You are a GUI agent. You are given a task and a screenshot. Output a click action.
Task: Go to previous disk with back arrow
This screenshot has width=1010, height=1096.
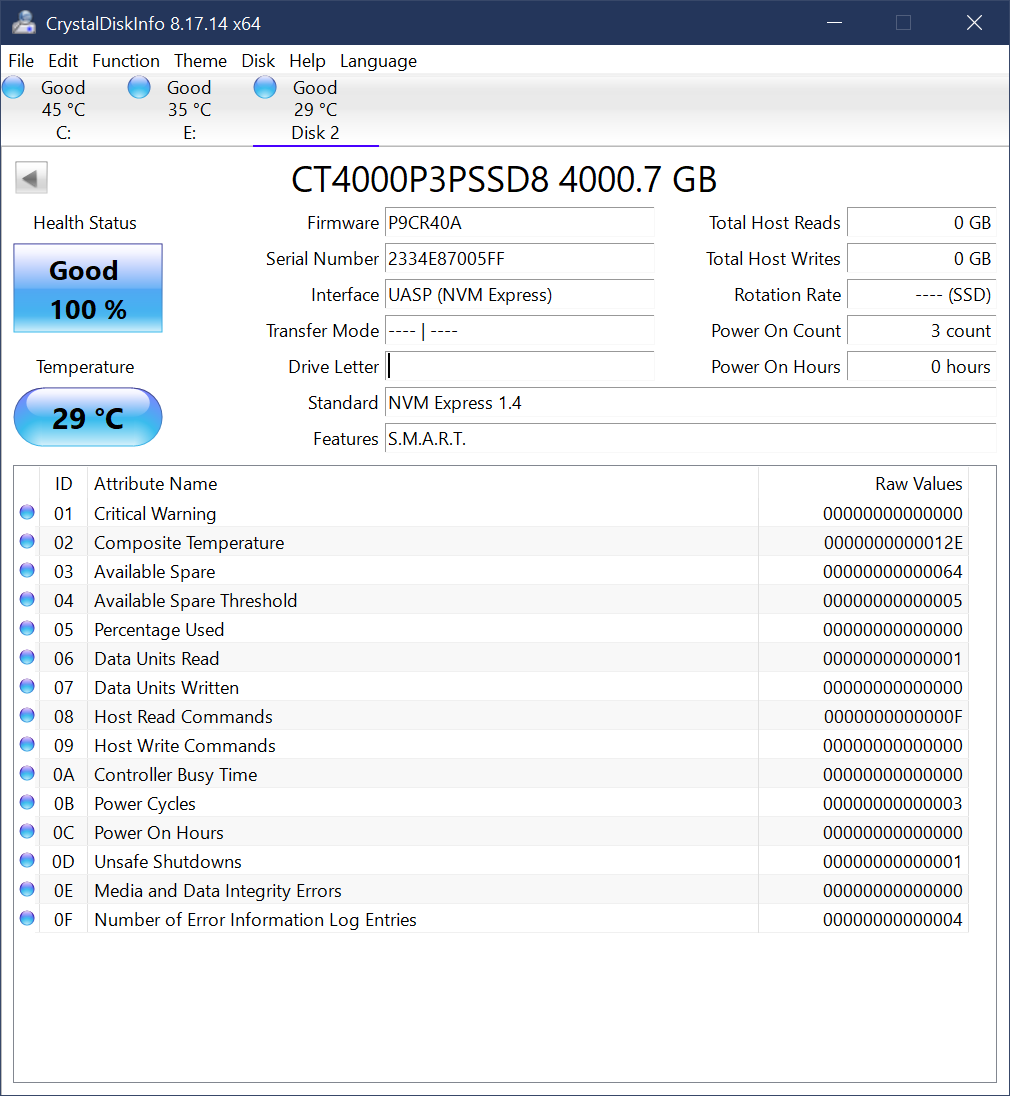pyautogui.click(x=31, y=178)
